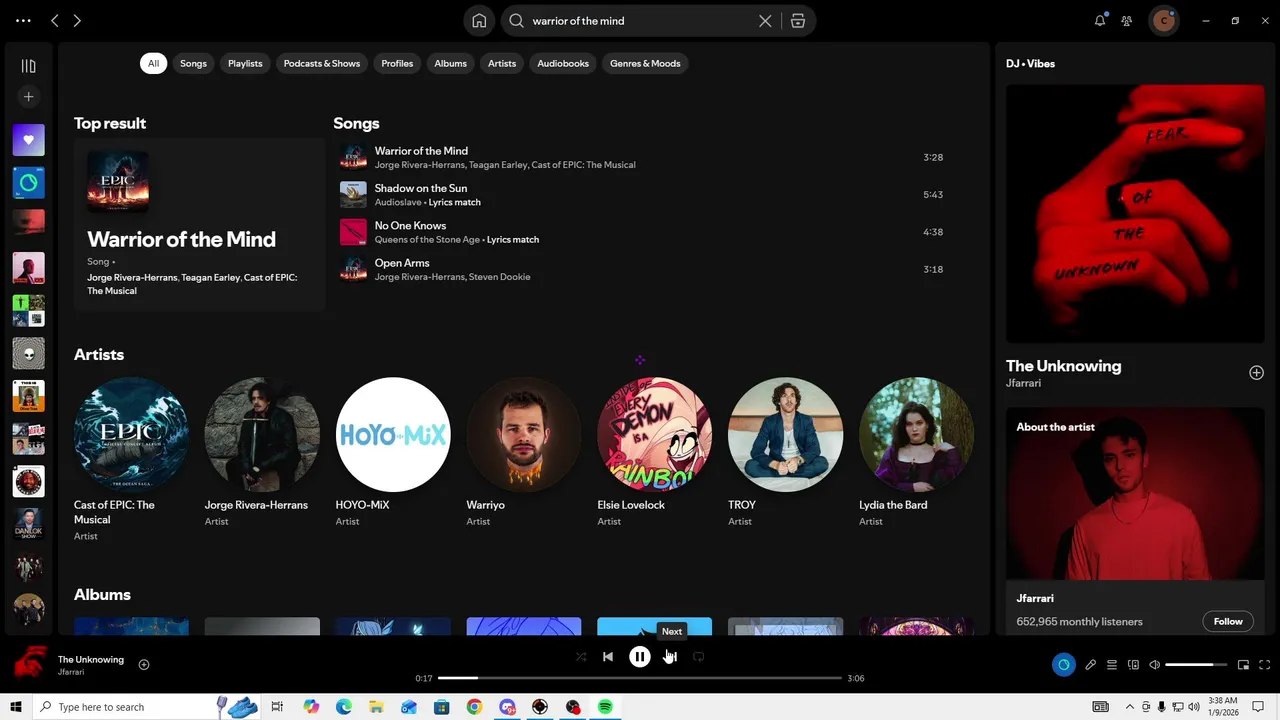This screenshot has height=720, width=1280.
Task: Filter results by Albums
Action: 450,63
